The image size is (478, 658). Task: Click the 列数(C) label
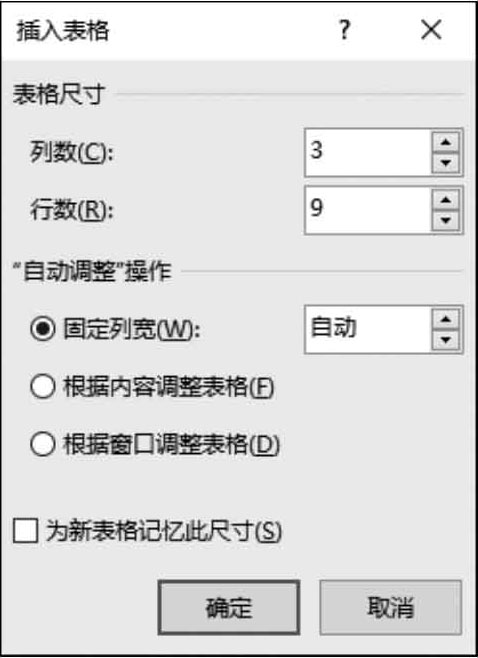coord(71,152)
